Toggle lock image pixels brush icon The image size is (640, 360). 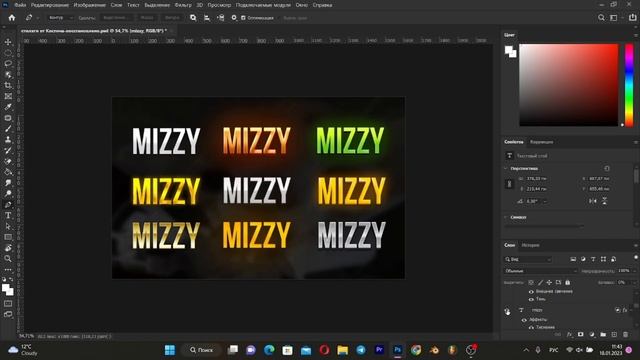[x=540, y=282]
